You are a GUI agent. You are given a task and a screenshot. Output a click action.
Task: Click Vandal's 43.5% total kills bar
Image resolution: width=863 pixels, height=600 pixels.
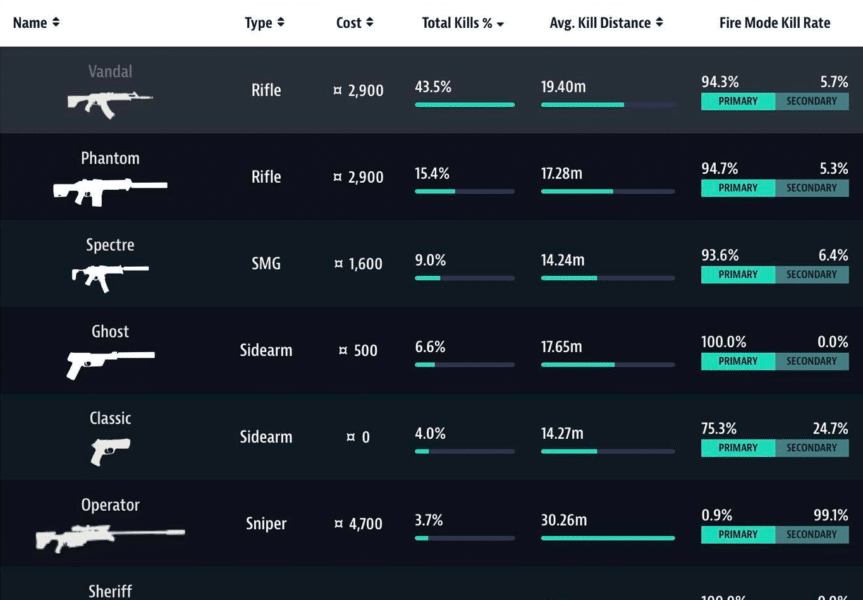pyautogui.click(x=465, y=105)
